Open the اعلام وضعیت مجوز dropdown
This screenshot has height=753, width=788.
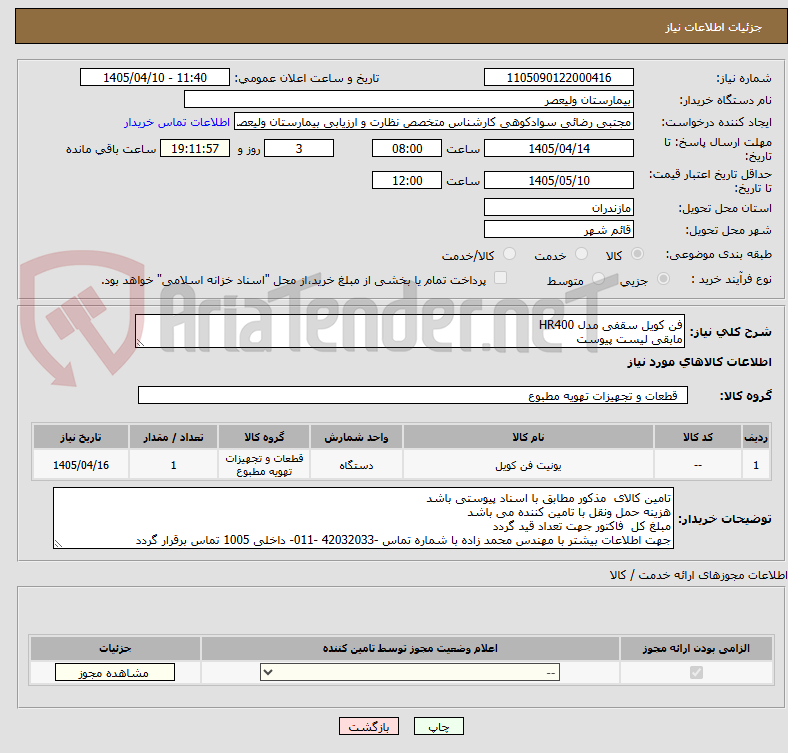click(410, 673)
